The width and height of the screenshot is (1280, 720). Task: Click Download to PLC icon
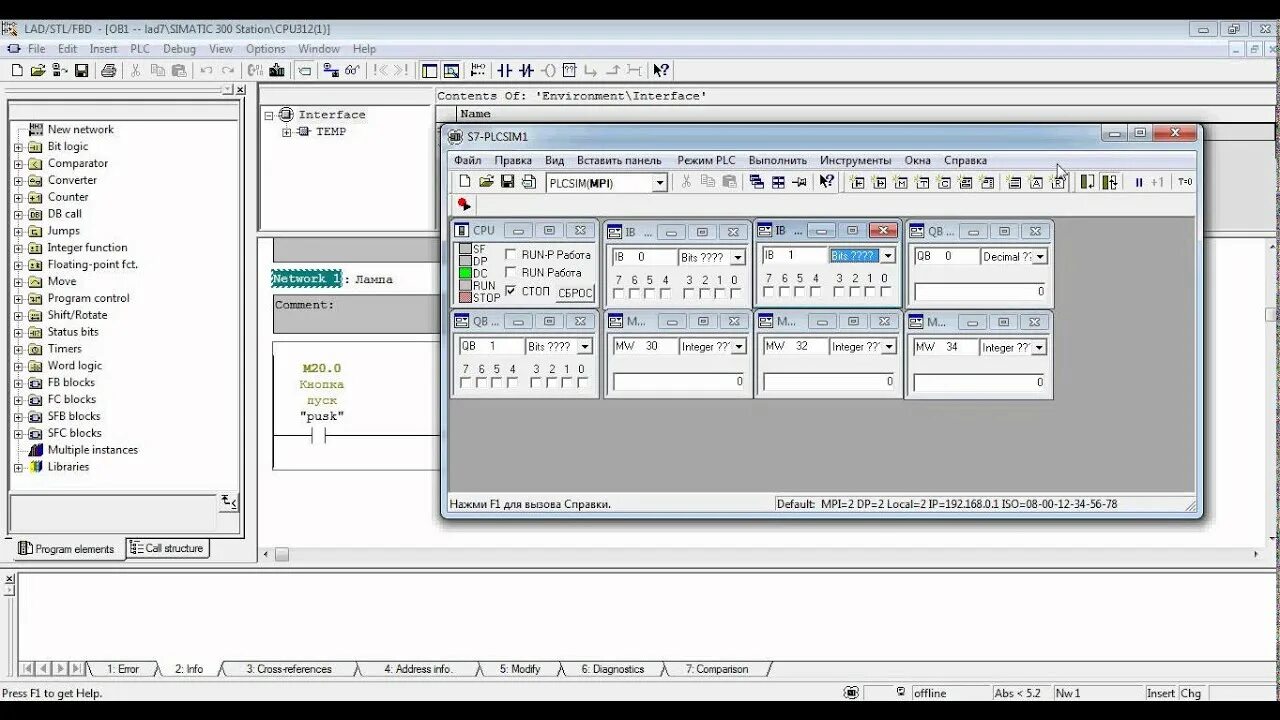[277, 70]
